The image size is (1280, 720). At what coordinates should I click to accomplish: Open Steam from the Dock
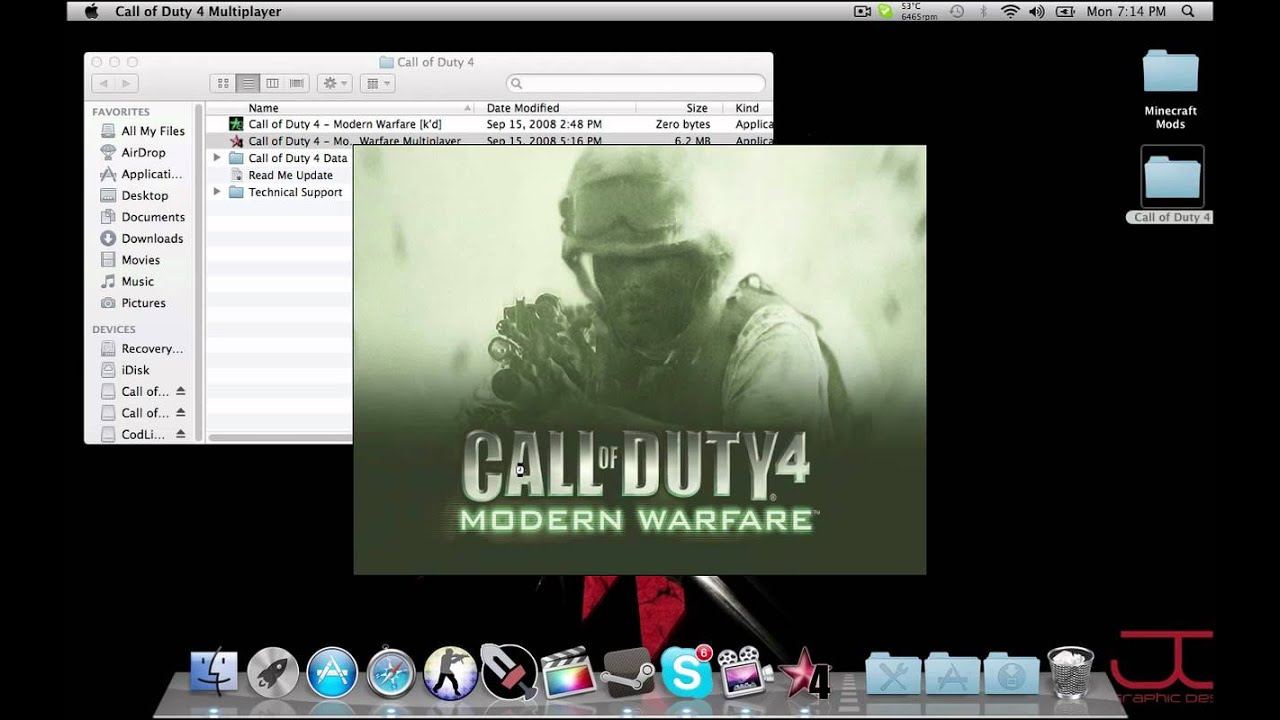tap(628, 673)
